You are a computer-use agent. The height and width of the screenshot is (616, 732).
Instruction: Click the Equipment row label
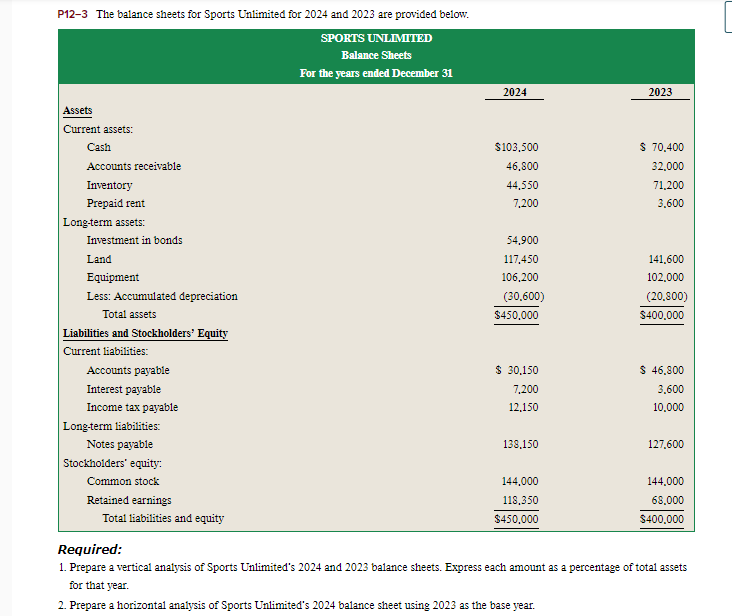click(x=113, y=278)
